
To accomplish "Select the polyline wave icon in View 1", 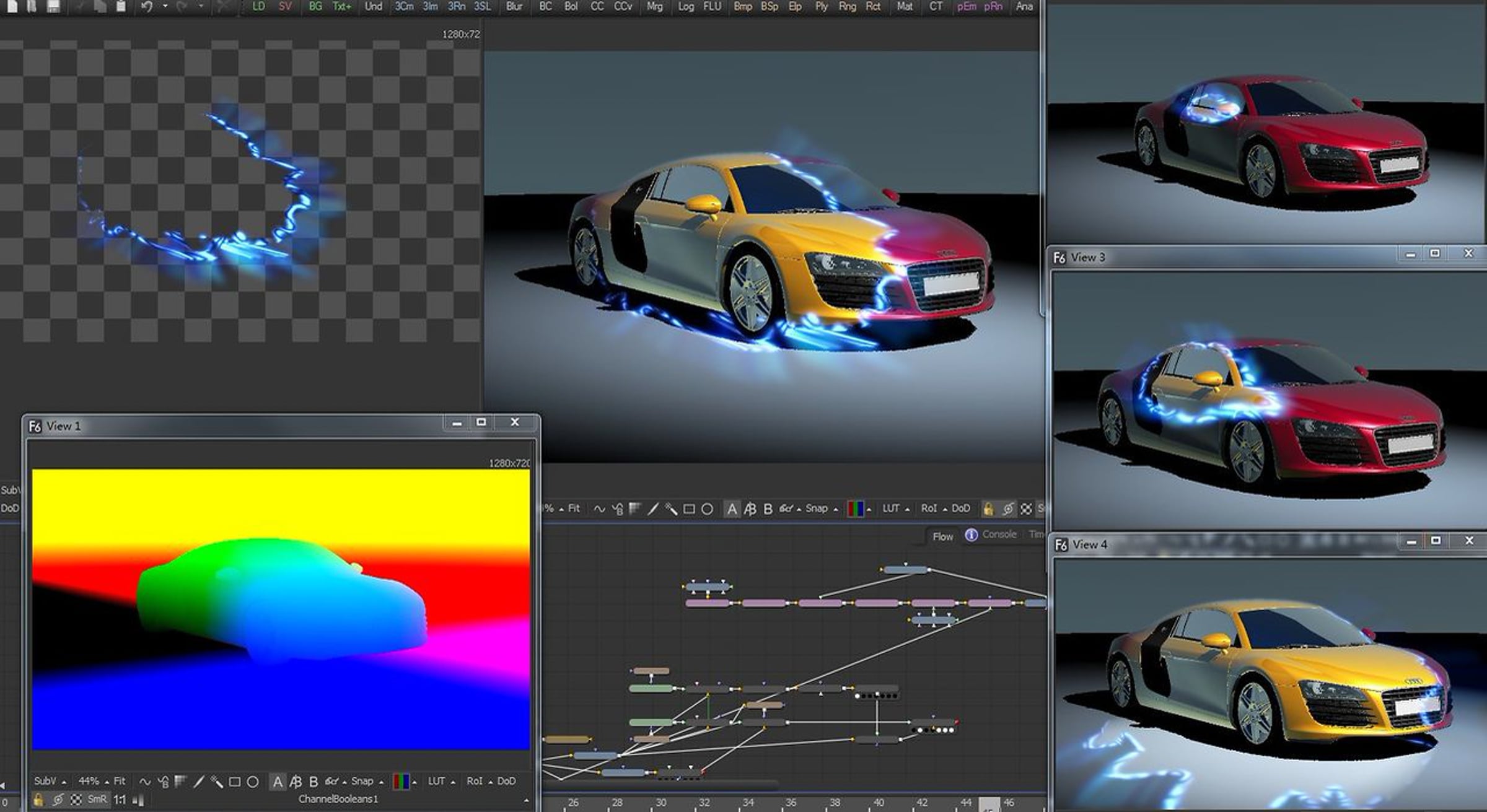I will [x=145, y=782].
